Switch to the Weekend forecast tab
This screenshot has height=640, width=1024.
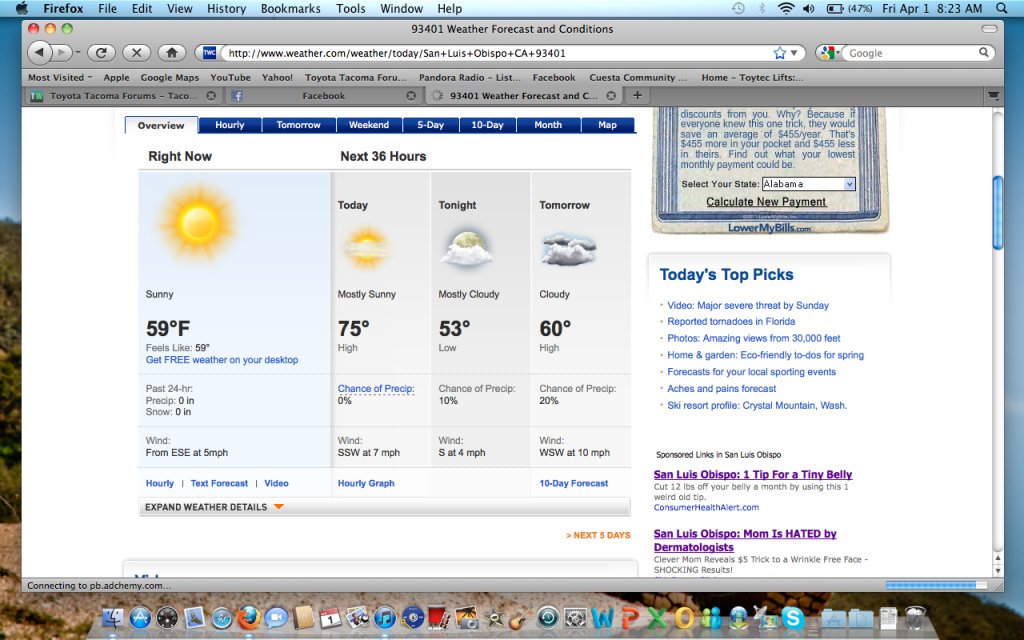point(369,125)
